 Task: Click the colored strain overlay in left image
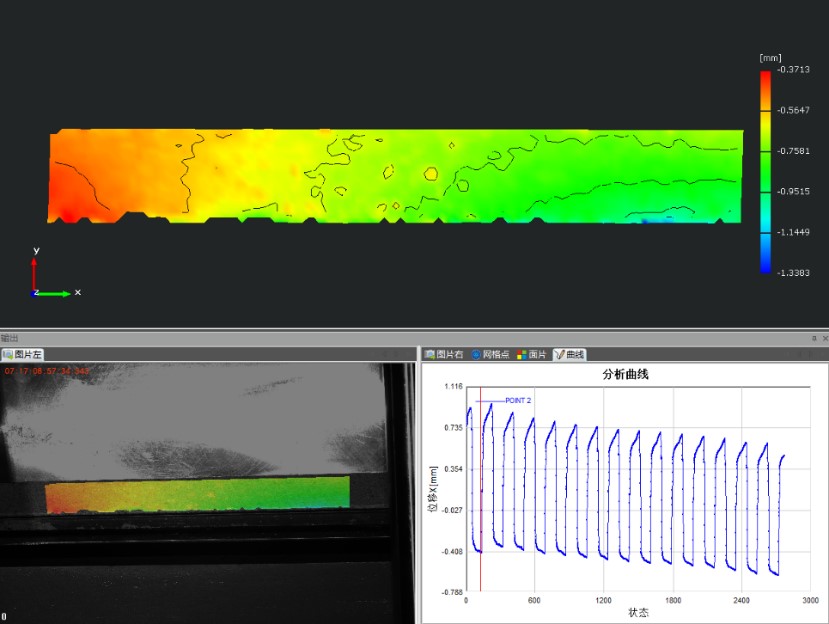pyautogui.click(x=198, y=494)
